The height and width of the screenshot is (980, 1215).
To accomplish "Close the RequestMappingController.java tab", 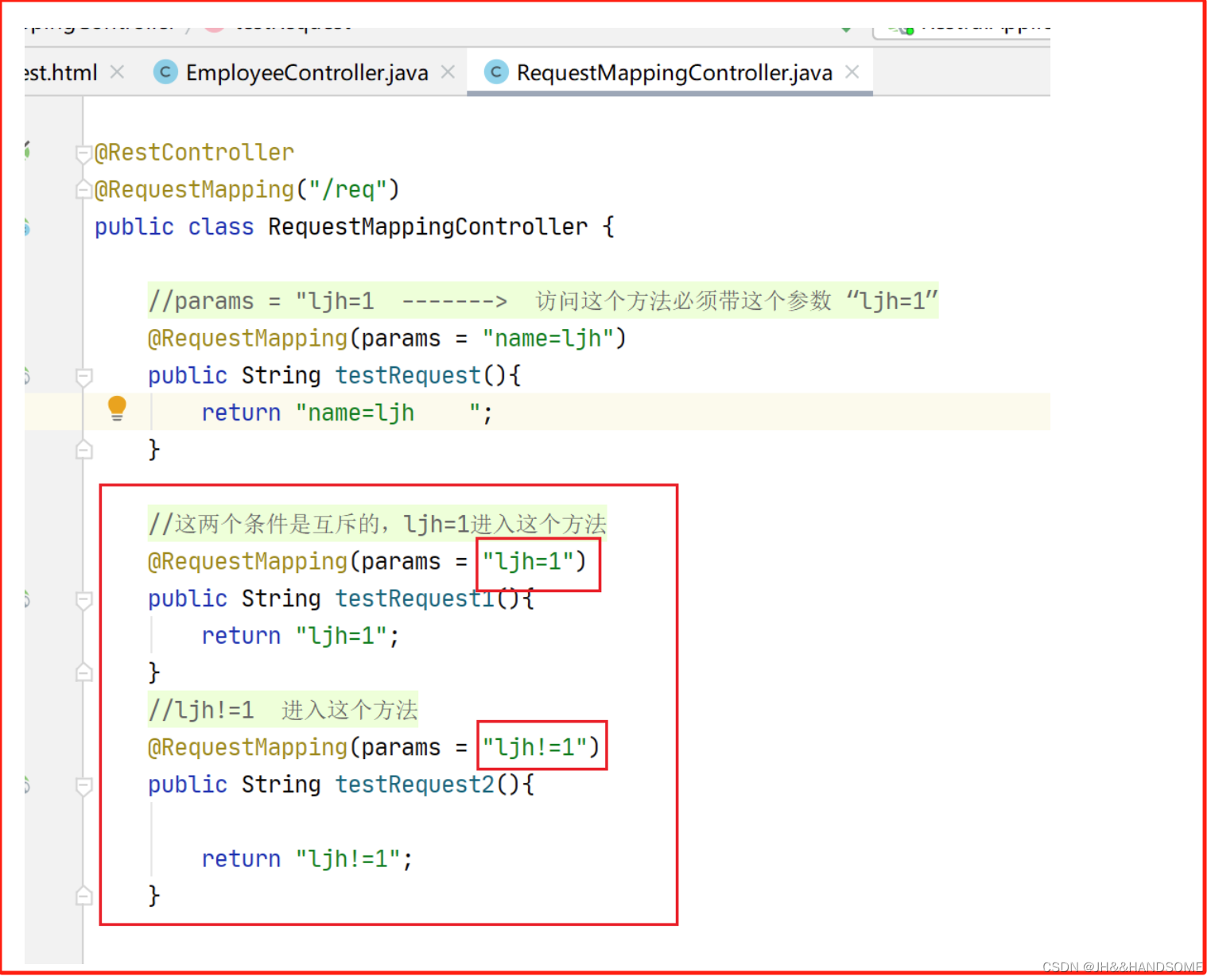I will (x=852, y=72).
